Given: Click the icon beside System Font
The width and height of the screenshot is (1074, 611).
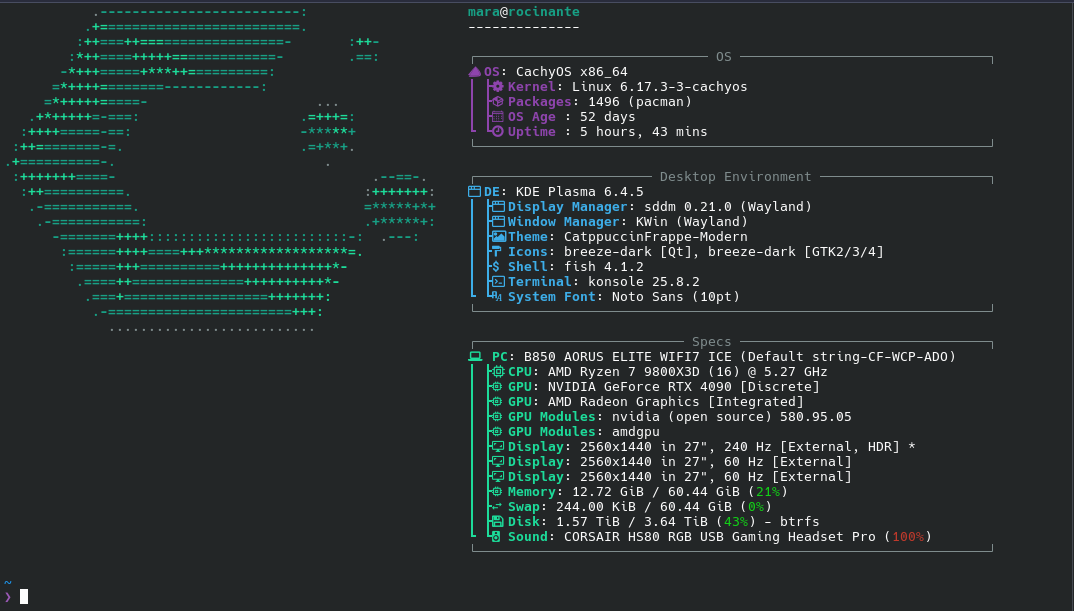Looking at the screenshot, I should [497, 297].
